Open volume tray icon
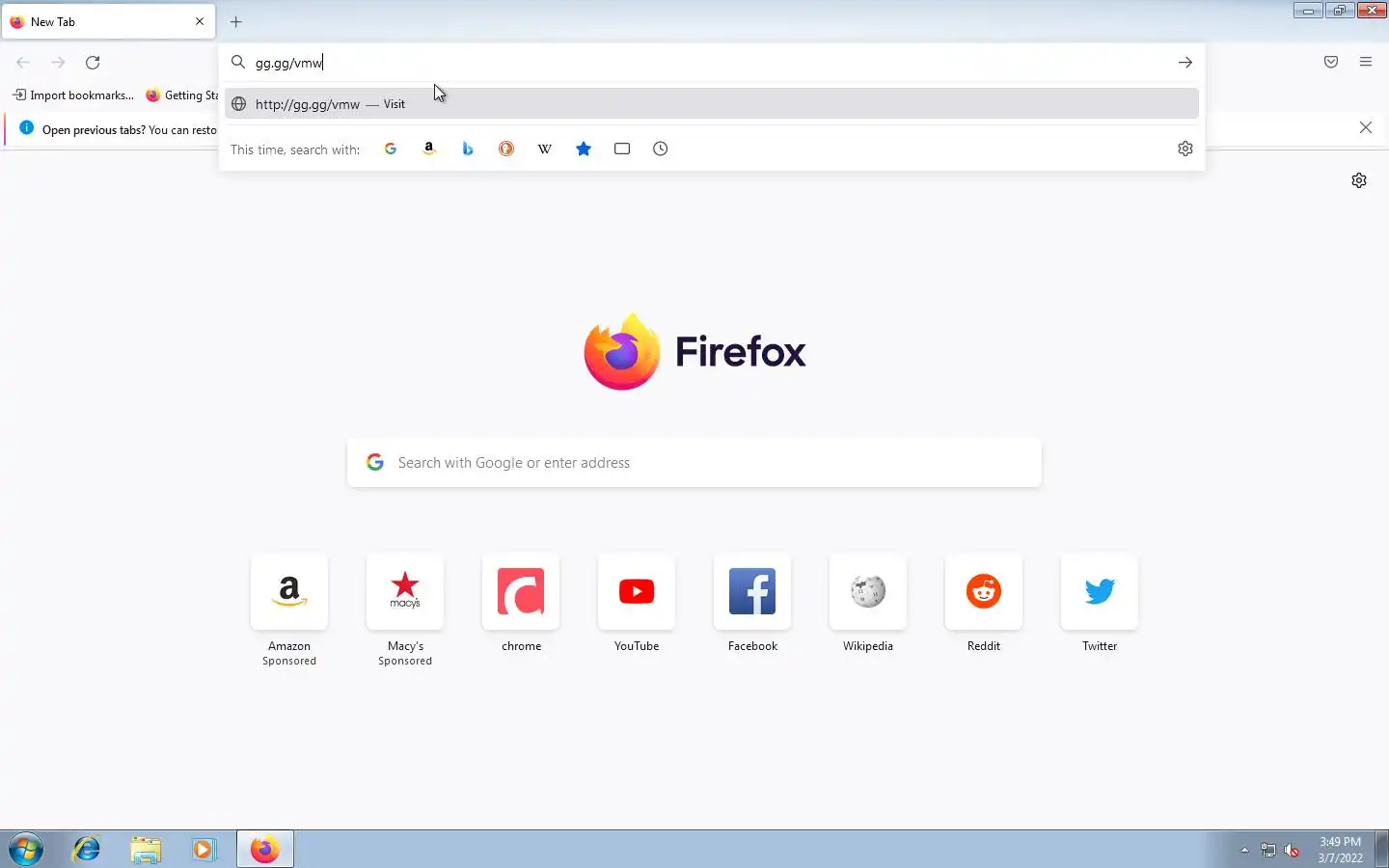 click(1293, 850)
